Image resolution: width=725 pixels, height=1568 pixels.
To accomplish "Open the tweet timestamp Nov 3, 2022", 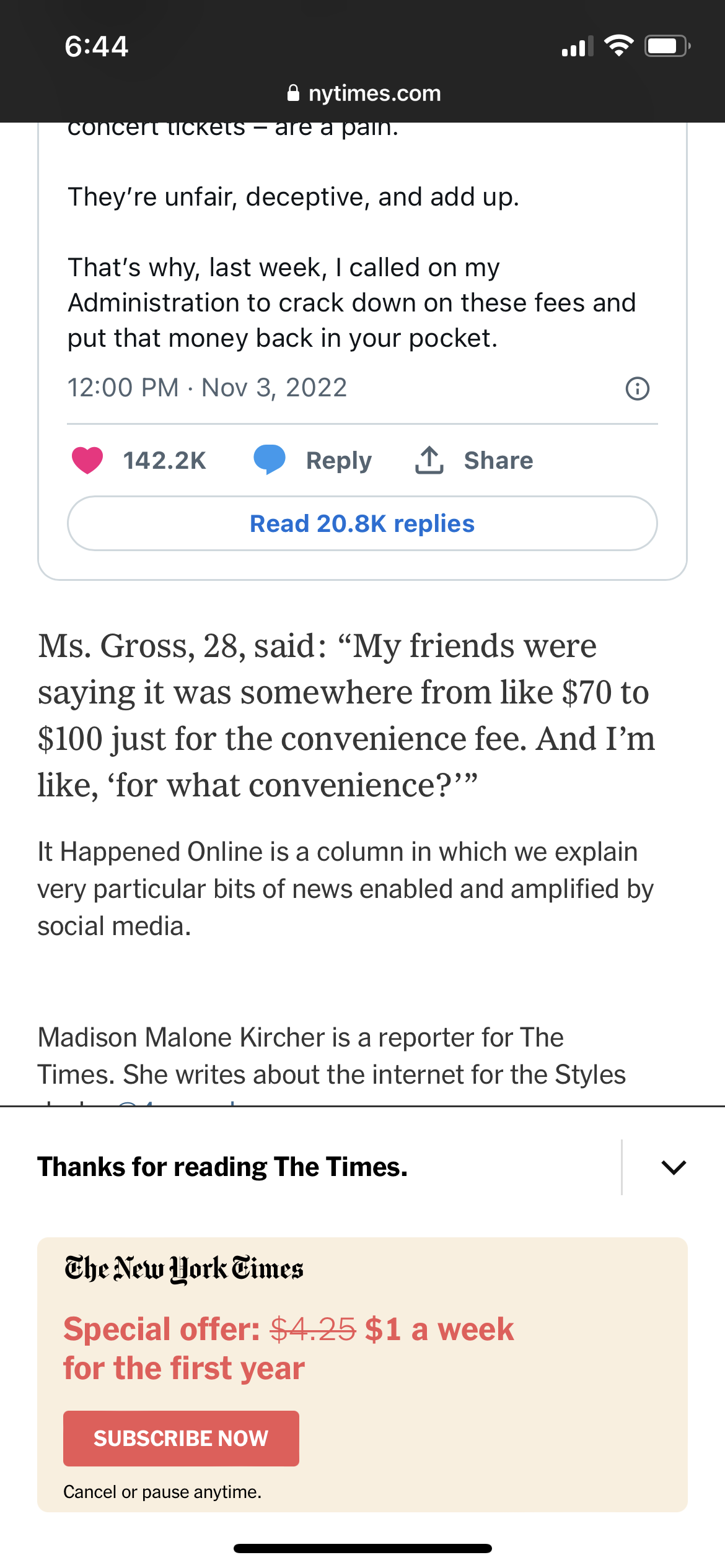I will 207,388.
